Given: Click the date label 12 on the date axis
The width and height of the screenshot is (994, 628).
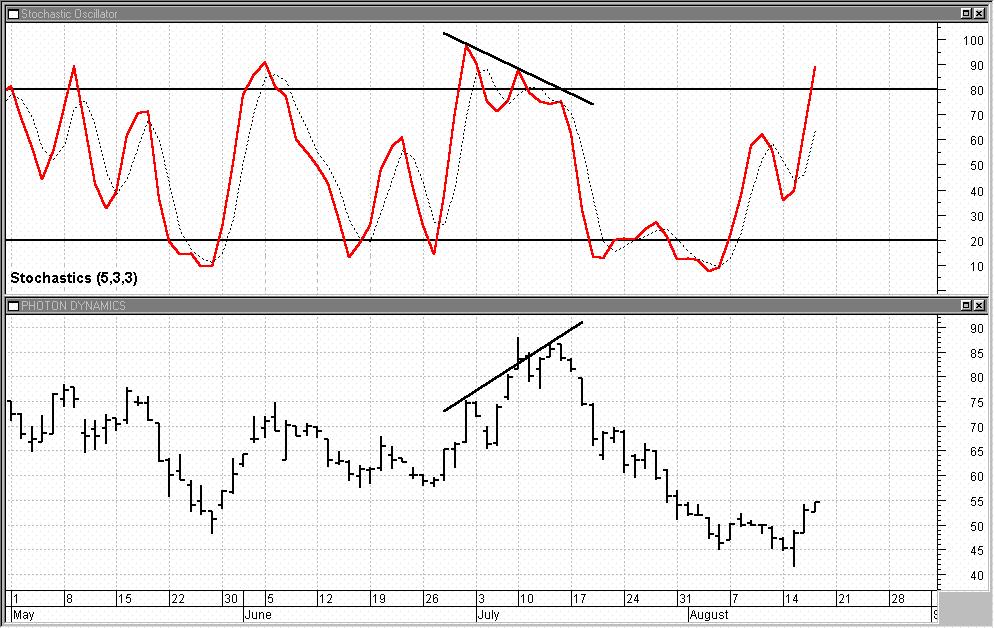Looking at the screenshot, I should click(x=325, y=599).
